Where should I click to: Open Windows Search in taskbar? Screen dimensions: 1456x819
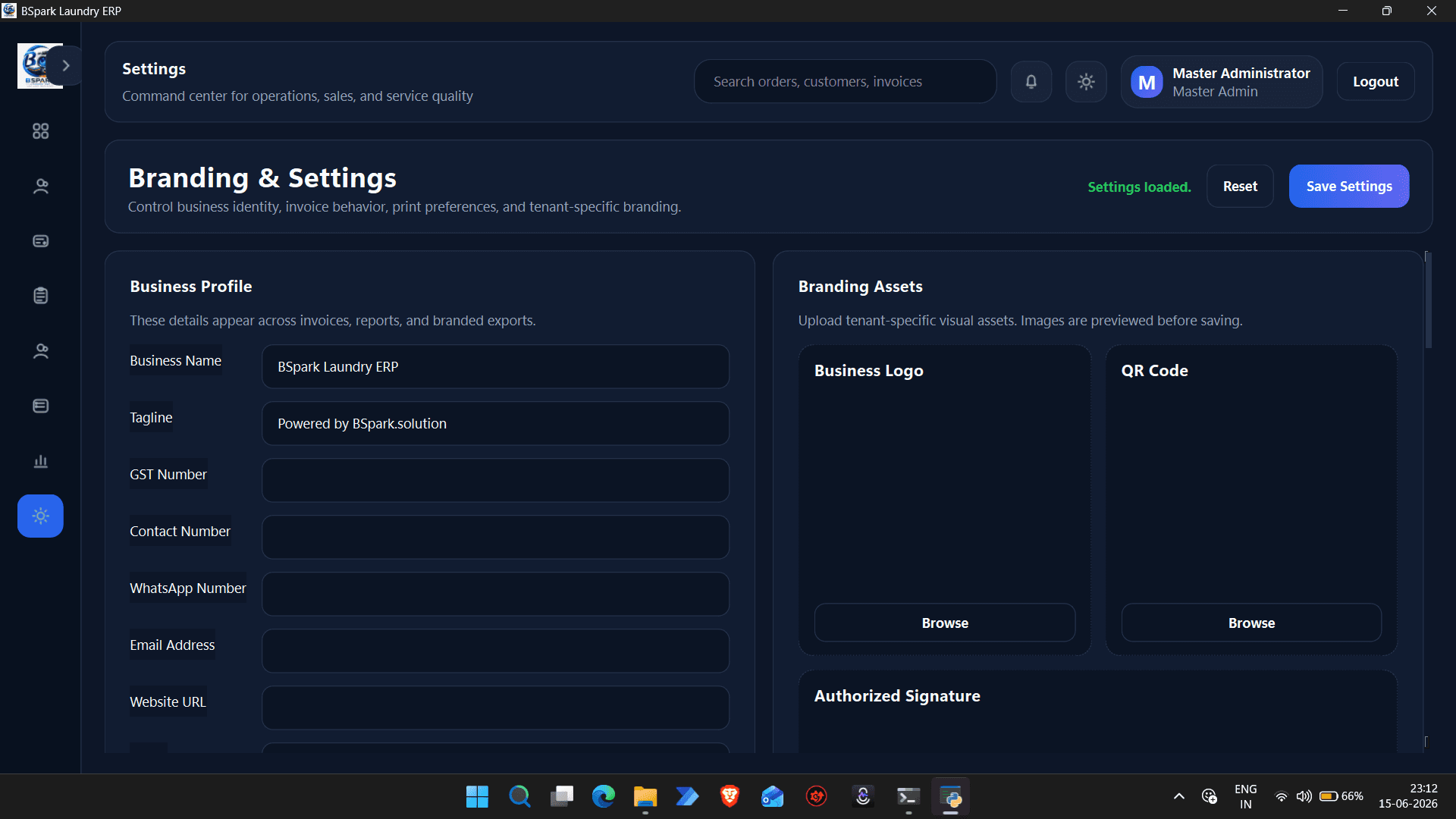(519, 797)
